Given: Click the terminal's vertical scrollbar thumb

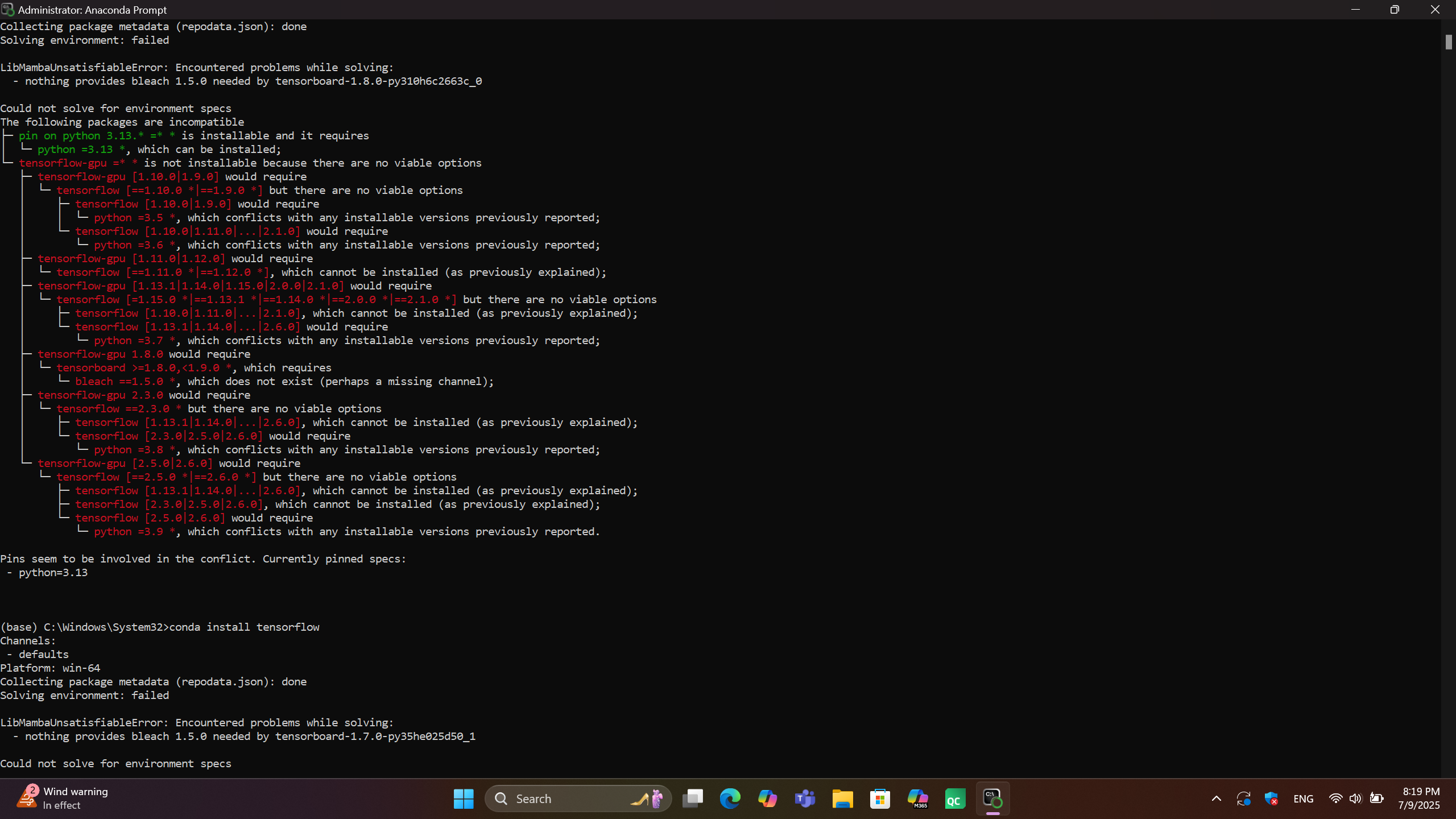Looking at the screenshot, I should pos(1448,42).
